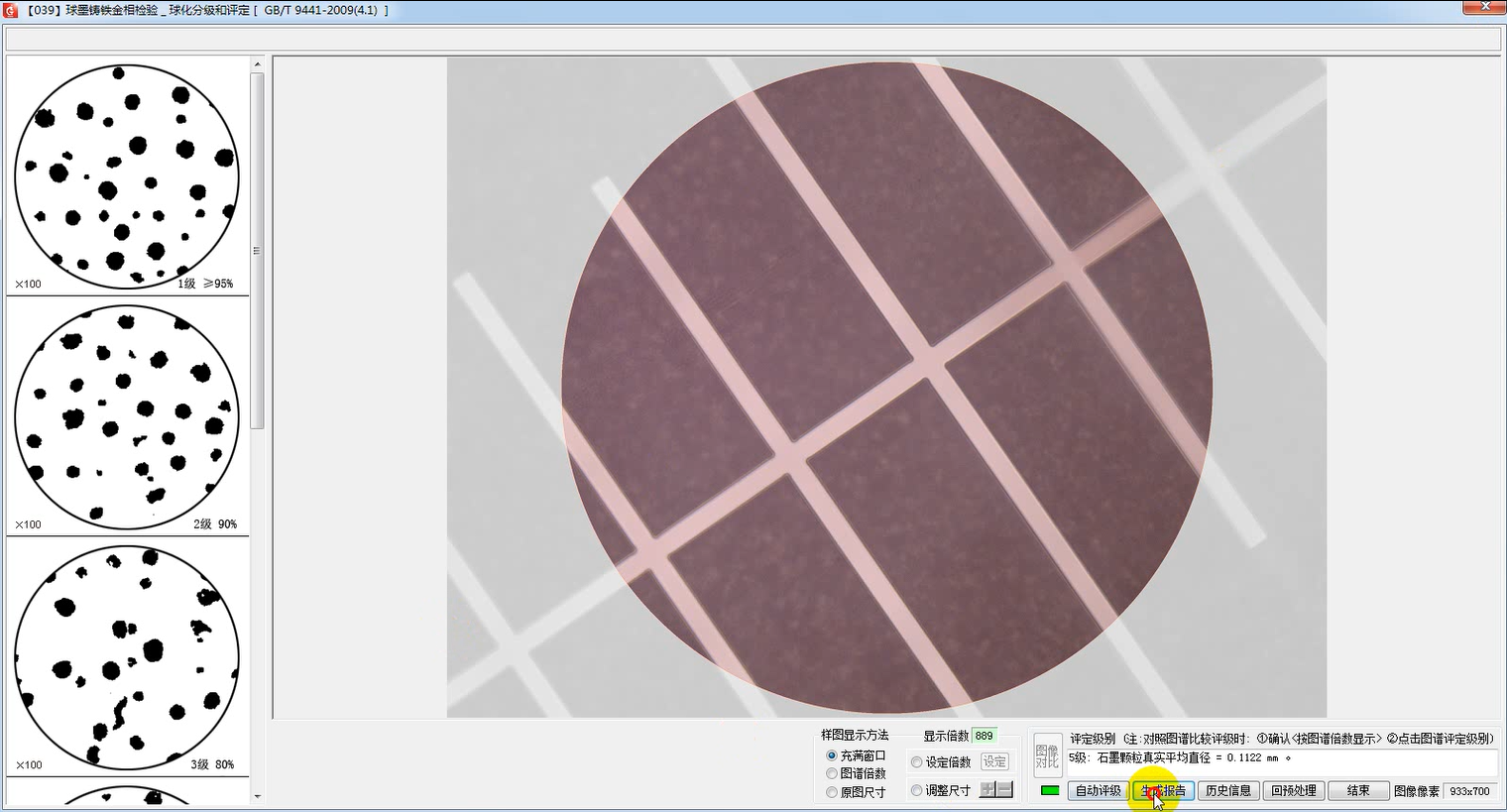This screenshot has width=1507, height=812.
Task: Click the 回预处理 return to preprocessing button
Action: 1293,790
